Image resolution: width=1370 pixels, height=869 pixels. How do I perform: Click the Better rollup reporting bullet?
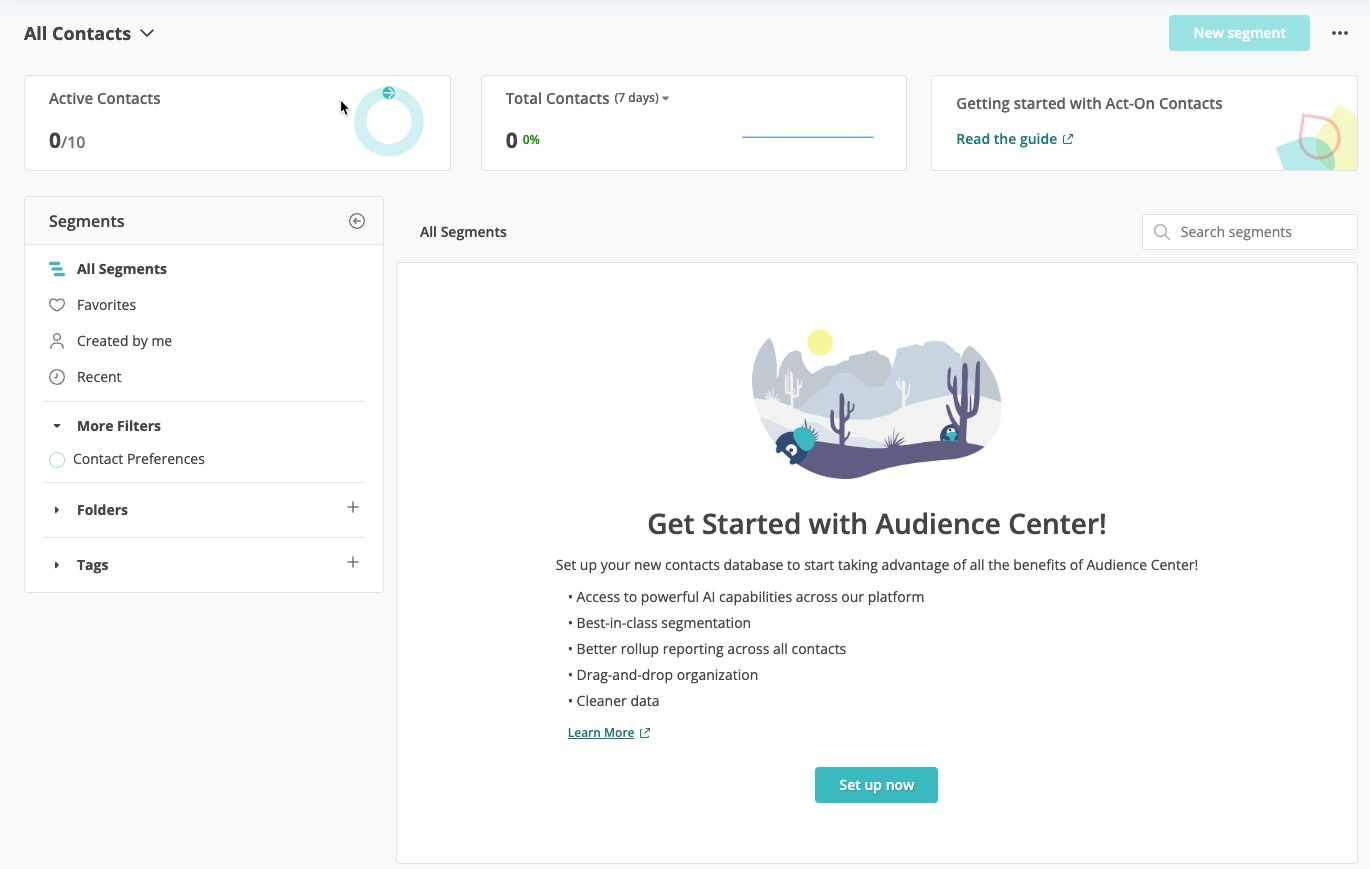point(707,649)
